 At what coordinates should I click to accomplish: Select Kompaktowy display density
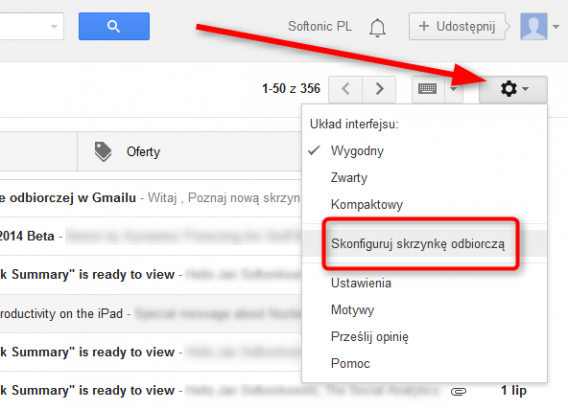pyautogui.click(x=424, y=204)
